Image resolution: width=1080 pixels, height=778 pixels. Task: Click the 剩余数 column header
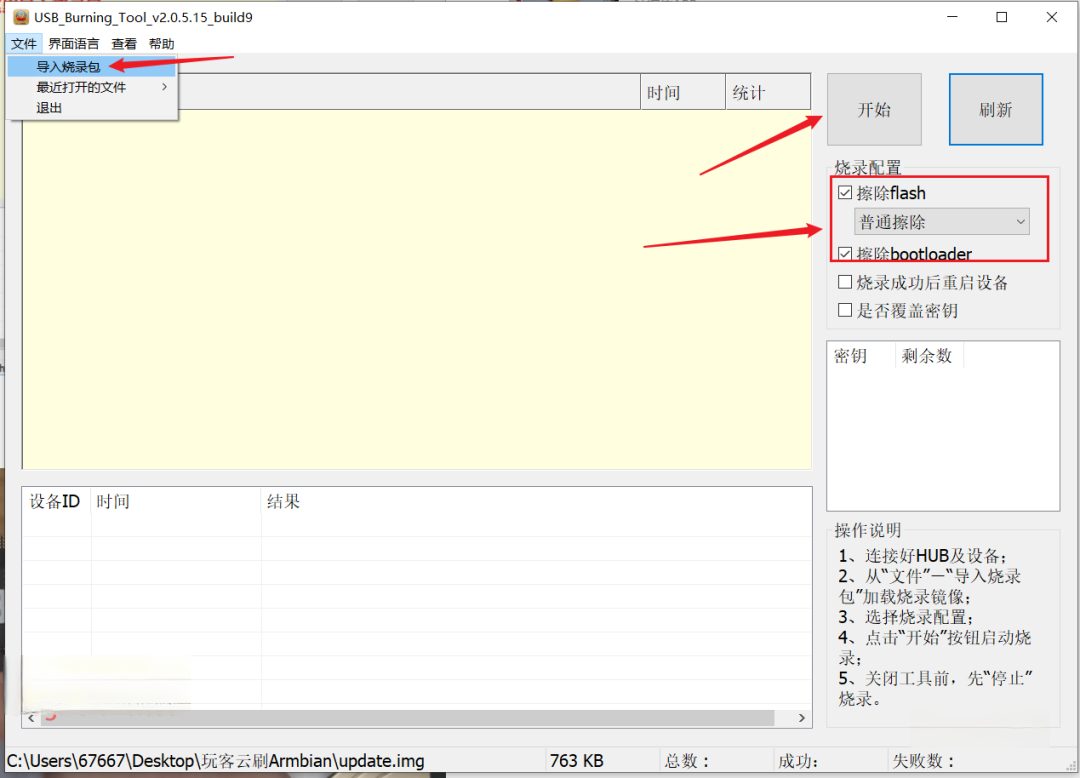click(928, 356)
